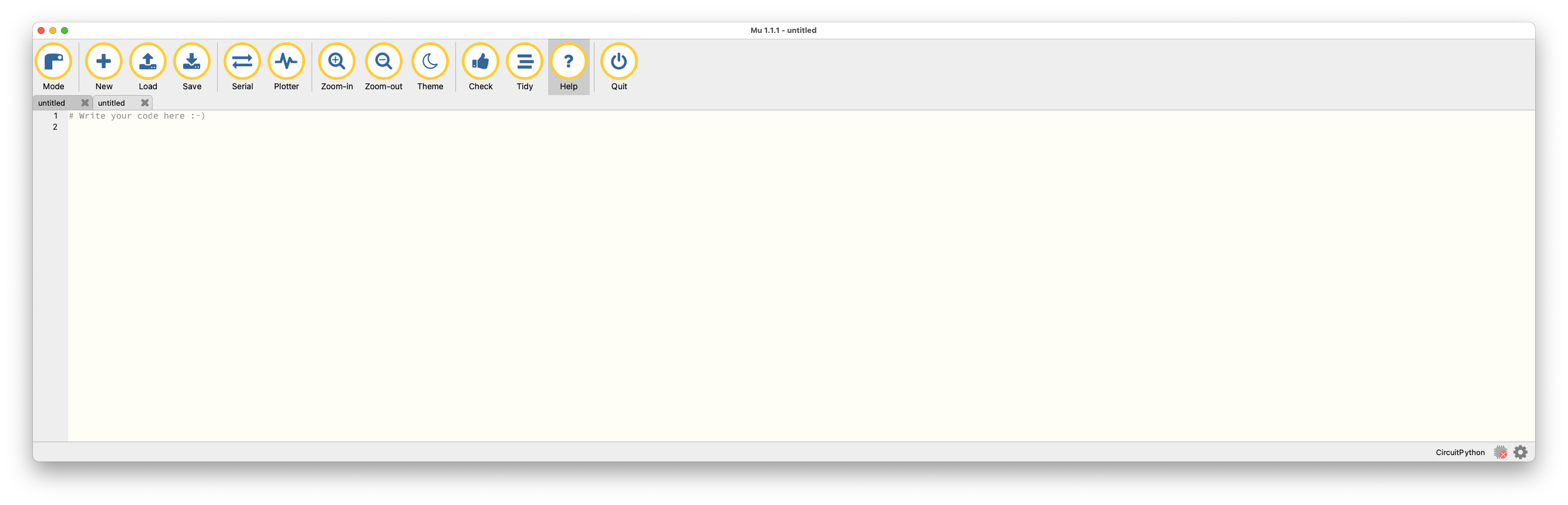Open the Mode selector
The image size is (1568, 505).
pyautogui.click(x=53, y=67)
